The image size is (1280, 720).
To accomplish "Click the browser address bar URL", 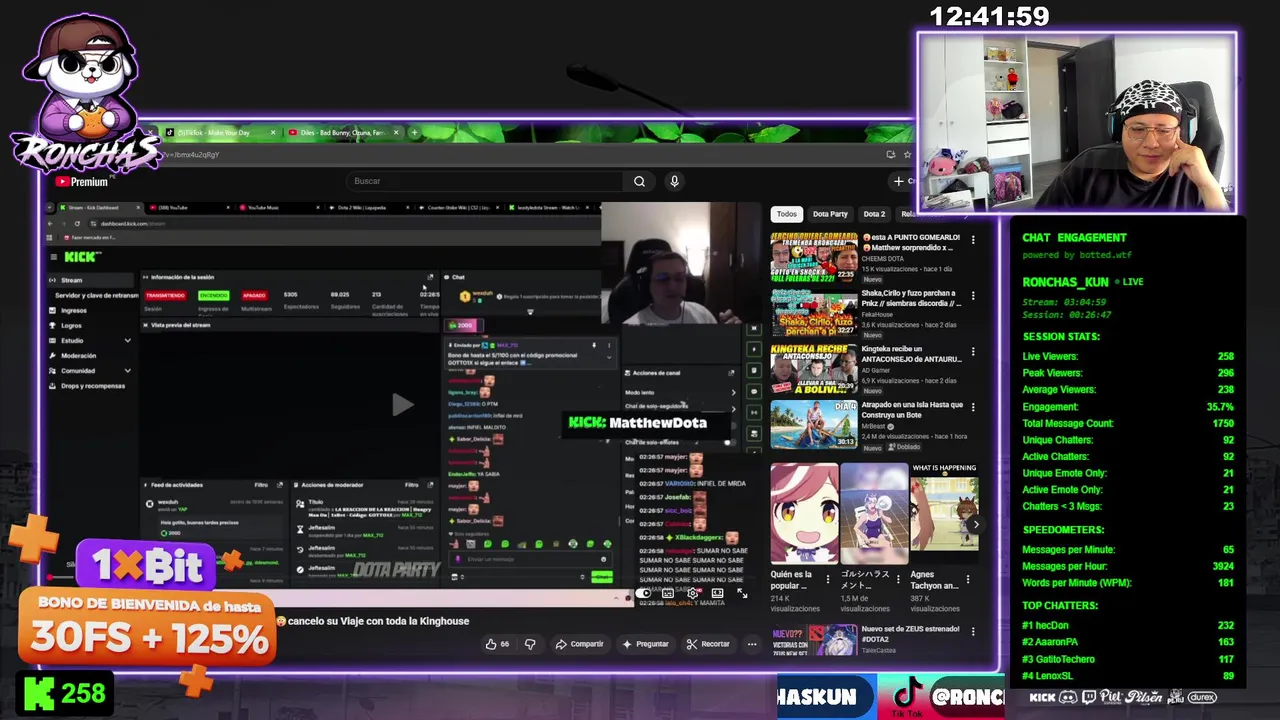I will click(190, 155).
